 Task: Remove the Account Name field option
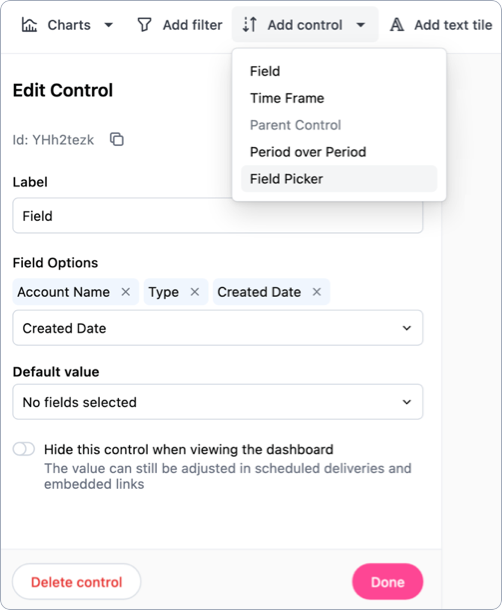[125, 292]
